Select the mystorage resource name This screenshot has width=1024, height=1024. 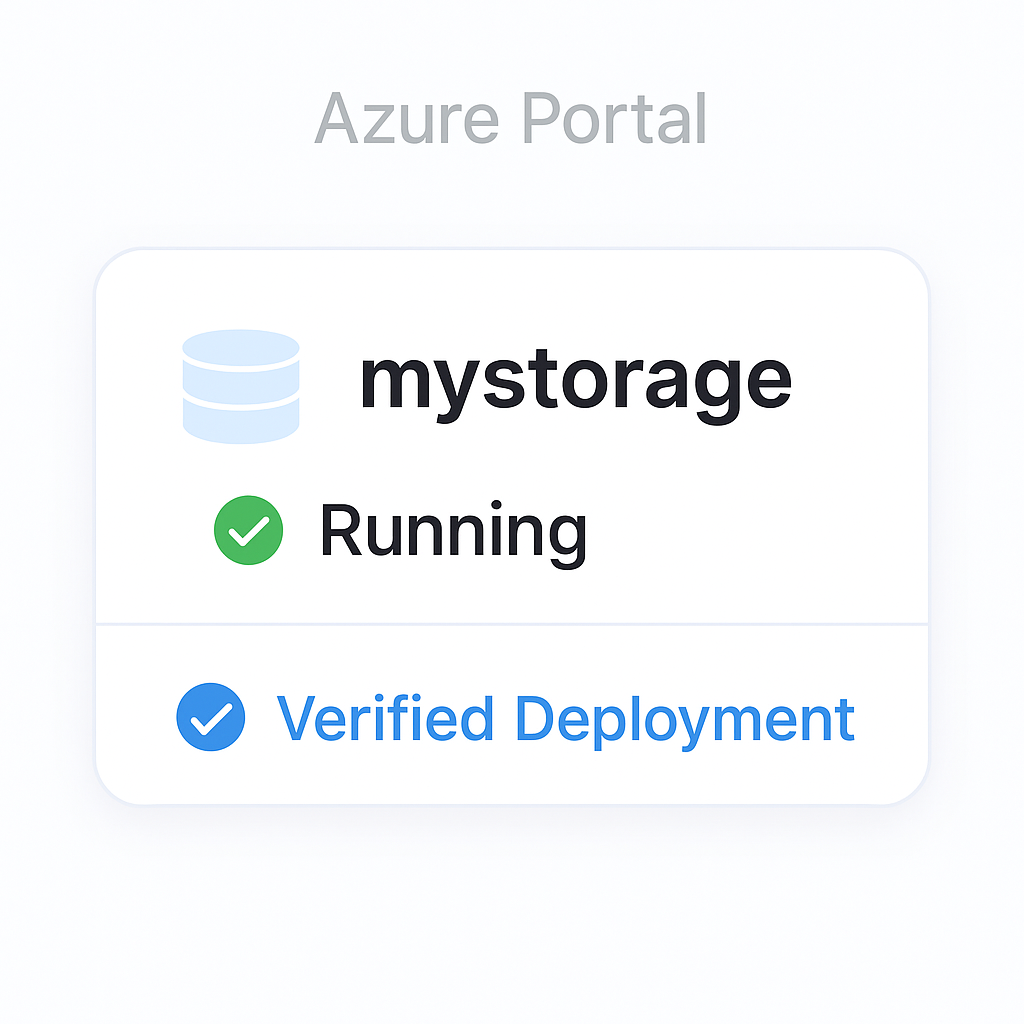(x=576, y=387)
